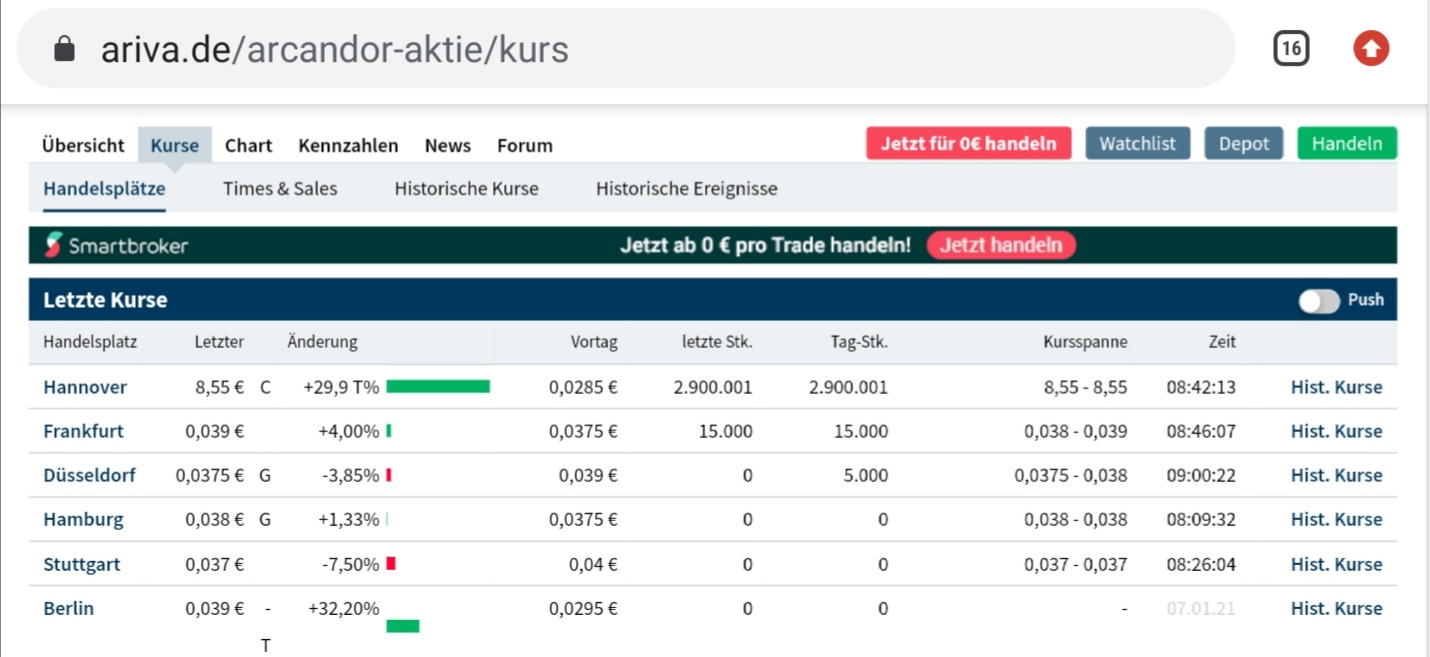Click Jetzt handeln in the Smartbroker banner
The height and width of the screenshot is (657, 1430).
point(1001,244)
